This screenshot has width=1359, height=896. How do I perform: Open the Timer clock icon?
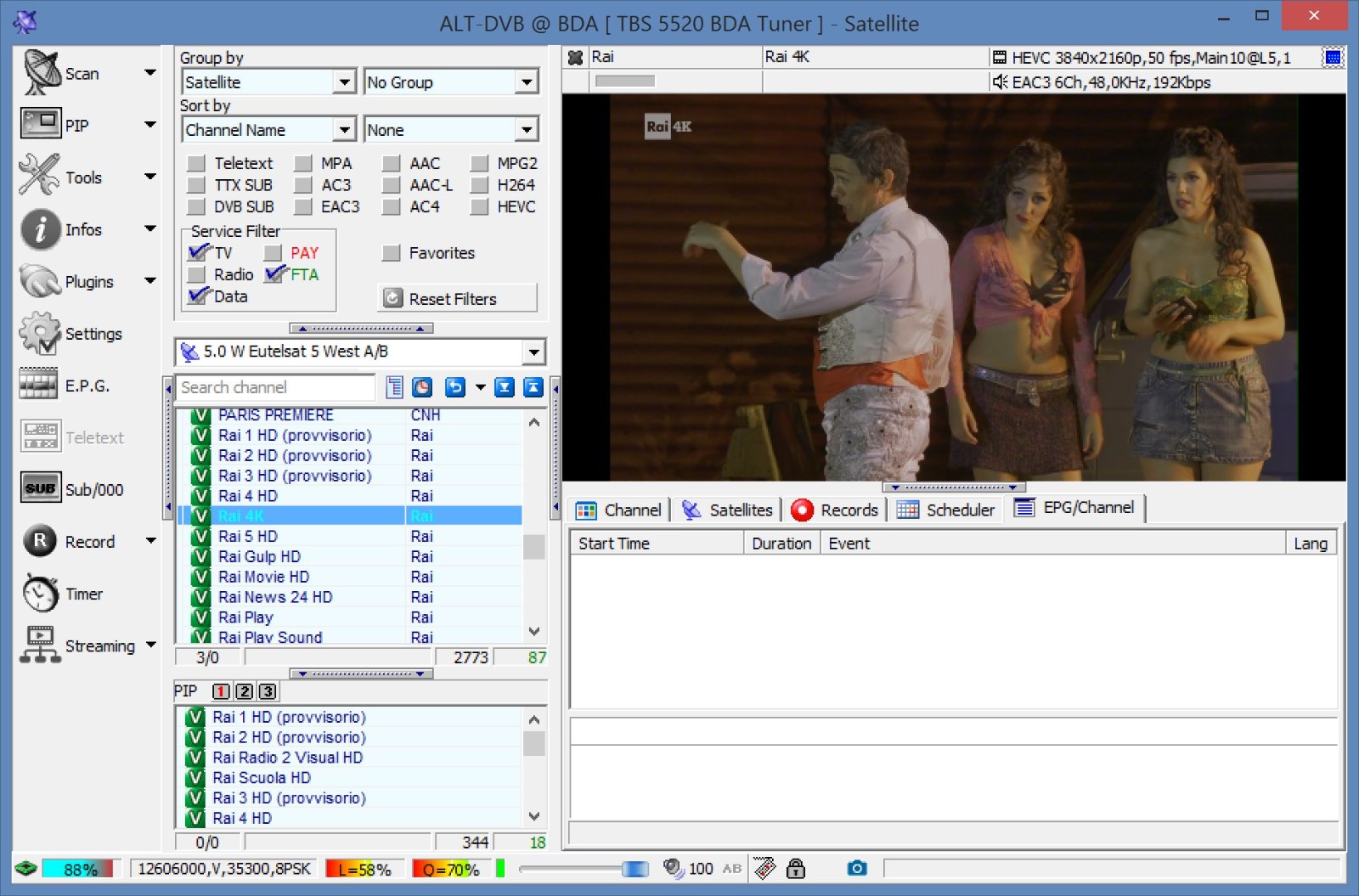coord(40,593)
